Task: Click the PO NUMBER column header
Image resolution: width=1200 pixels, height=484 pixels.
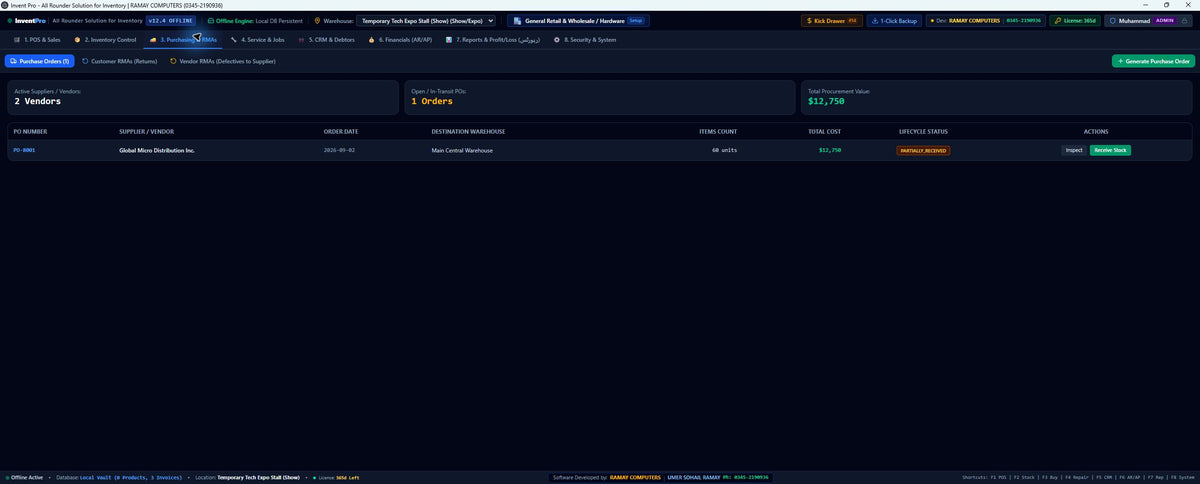Action: (30, 132)
